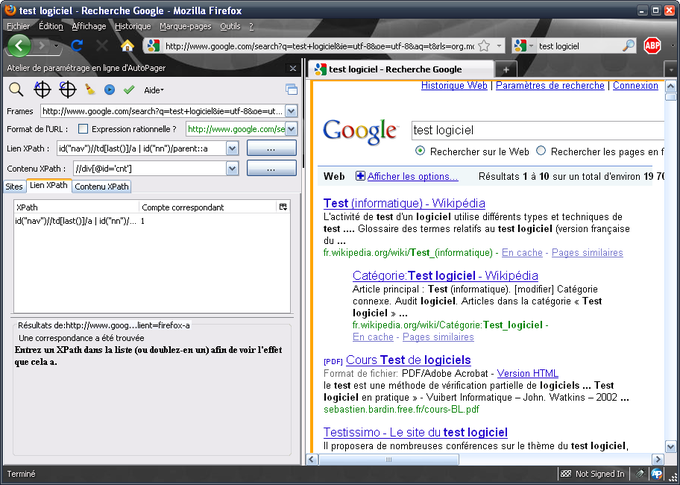This screenshot has height=485, width=680.
Task: Expand the Contenu XPath dropdown arrow
Action: pos(232,168)
